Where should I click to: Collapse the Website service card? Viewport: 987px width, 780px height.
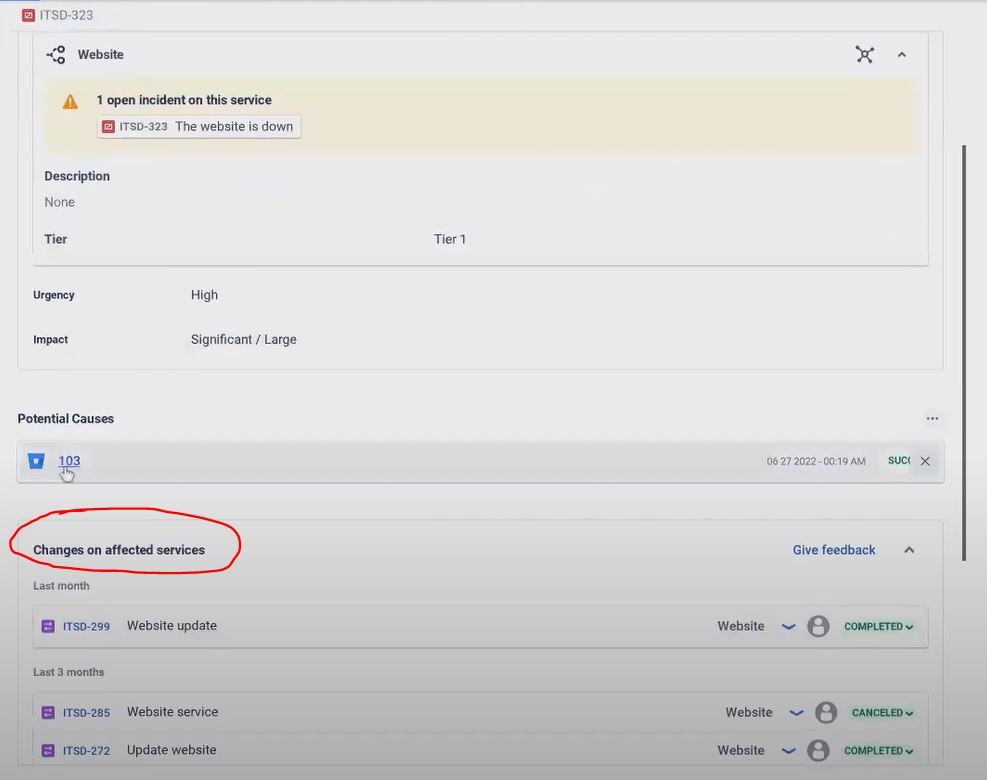[x=901, y=55]
